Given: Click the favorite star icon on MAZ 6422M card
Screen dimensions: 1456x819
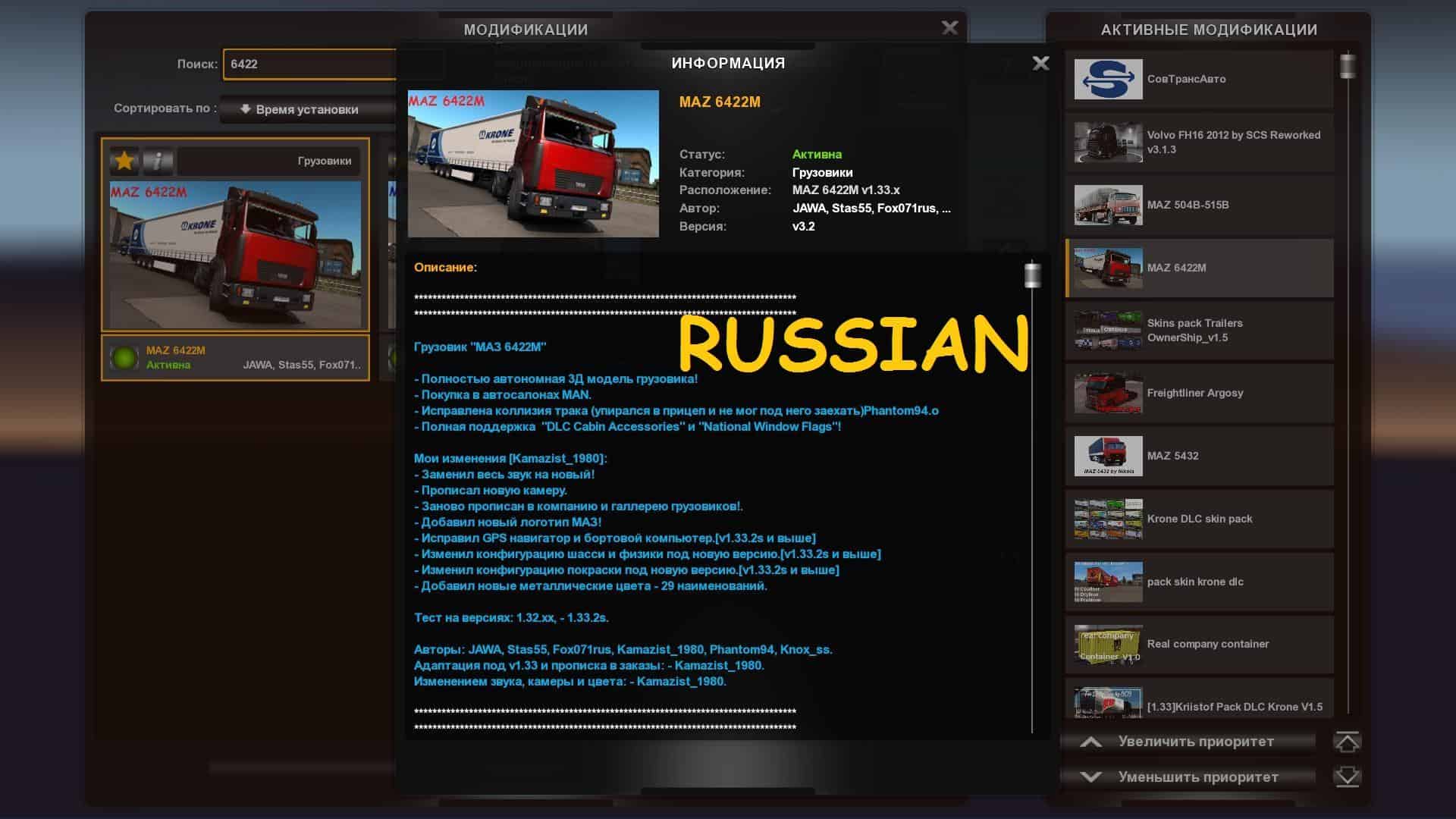Looking at the screenshot, I should point(124,161).
